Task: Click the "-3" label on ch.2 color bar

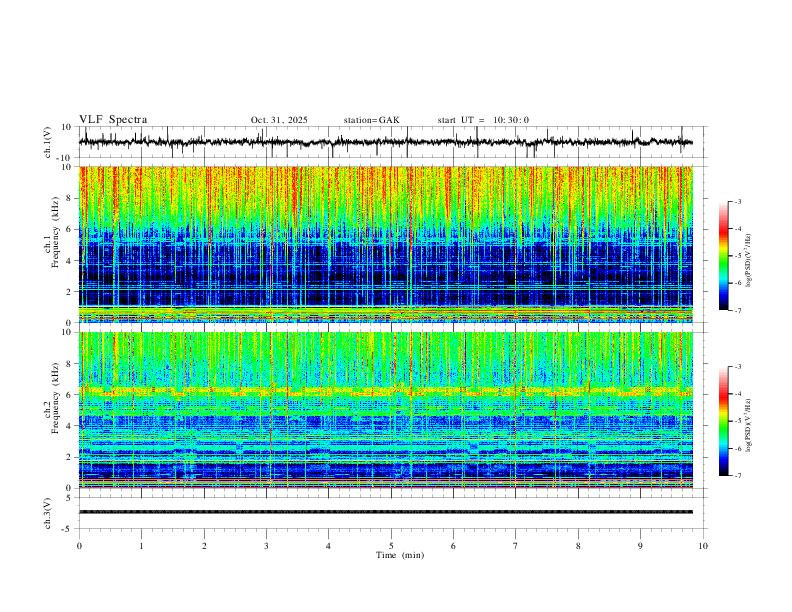Action: (737, 367)
